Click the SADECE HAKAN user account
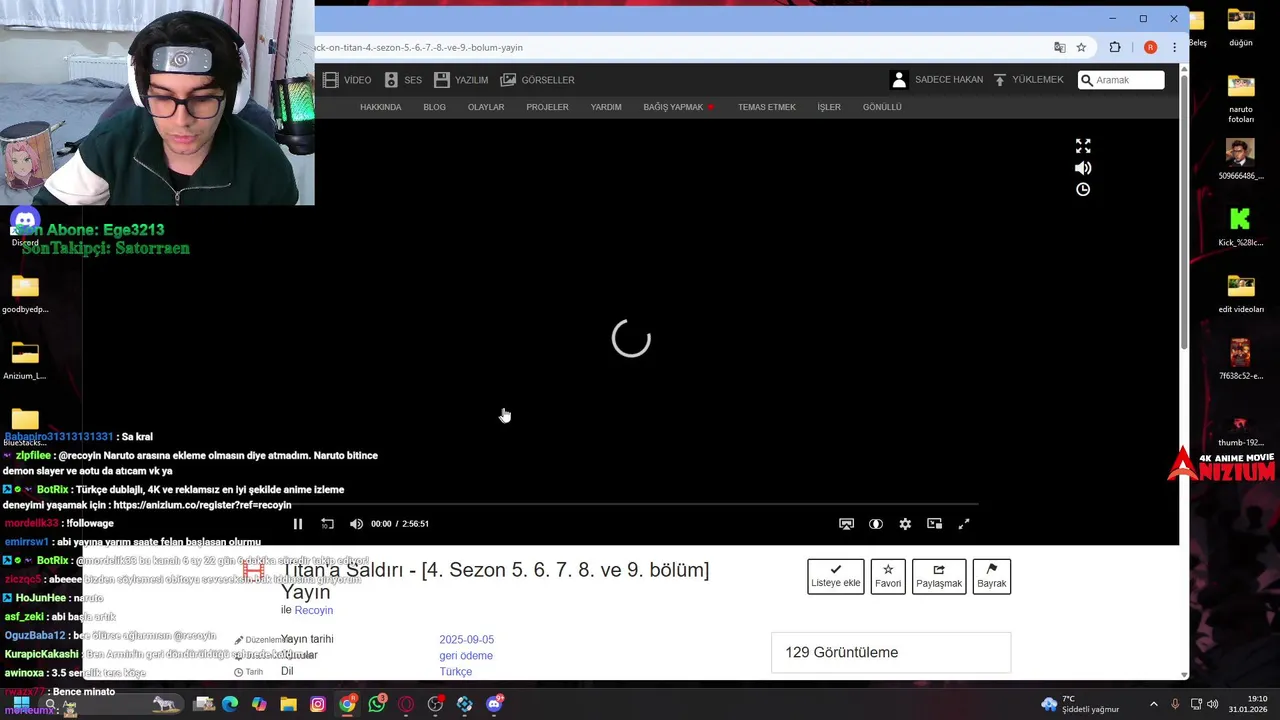The width and height of the screenshot is (1280, 720). click(937, 80)
